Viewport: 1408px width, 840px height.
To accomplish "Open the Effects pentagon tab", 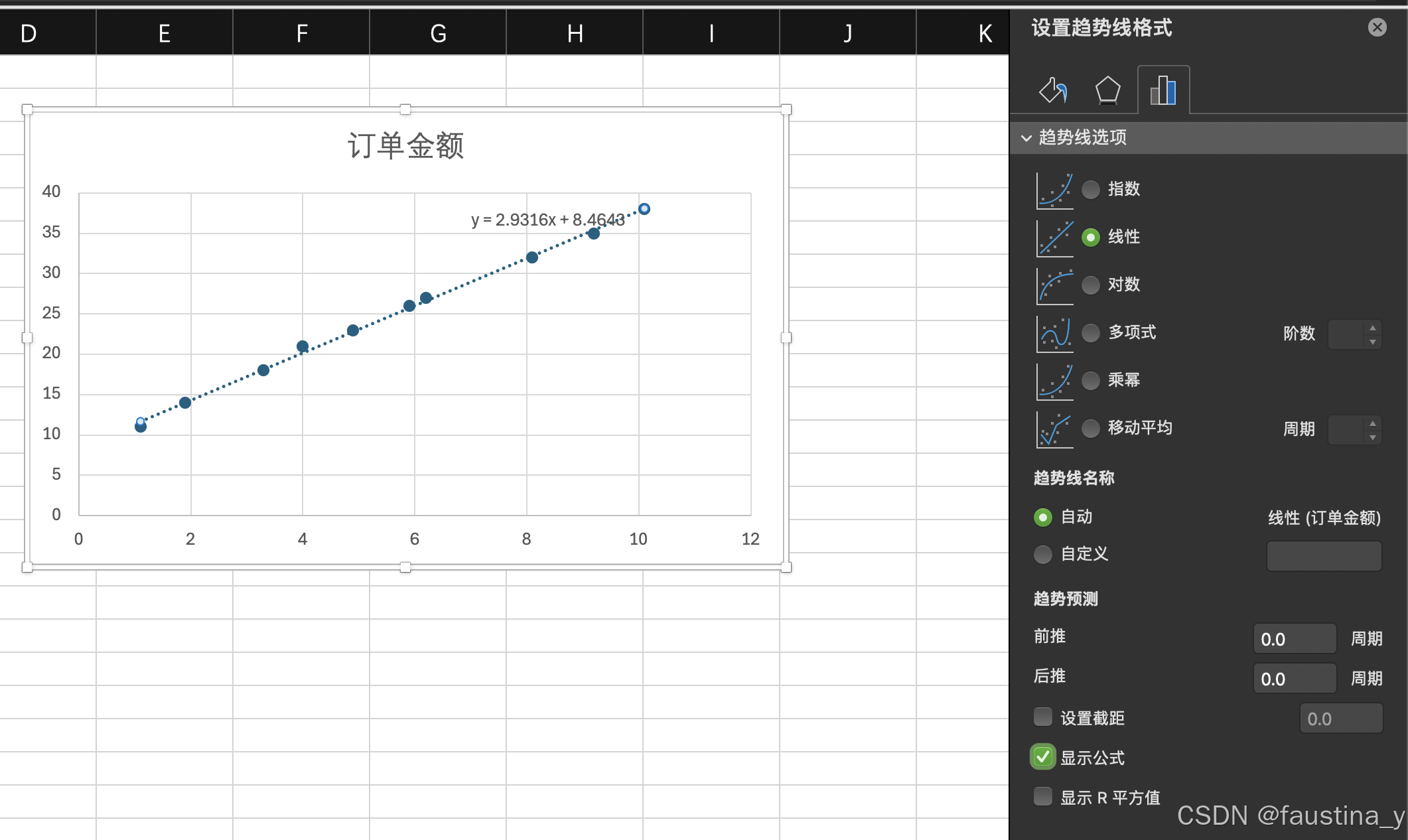I will coord(1107,90).
